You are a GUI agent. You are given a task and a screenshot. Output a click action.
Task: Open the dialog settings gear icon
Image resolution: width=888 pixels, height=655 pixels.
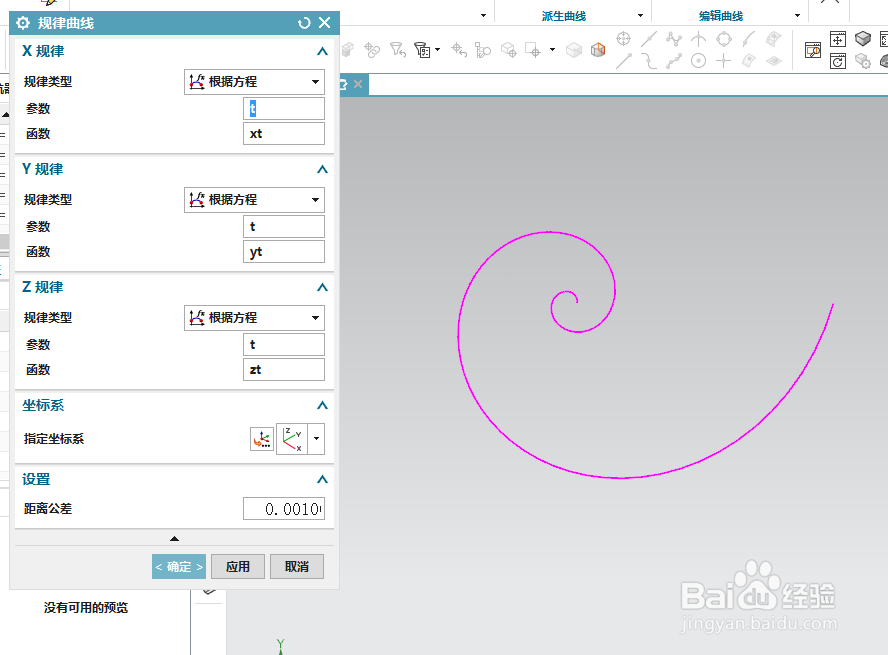[x=23, y=23]
